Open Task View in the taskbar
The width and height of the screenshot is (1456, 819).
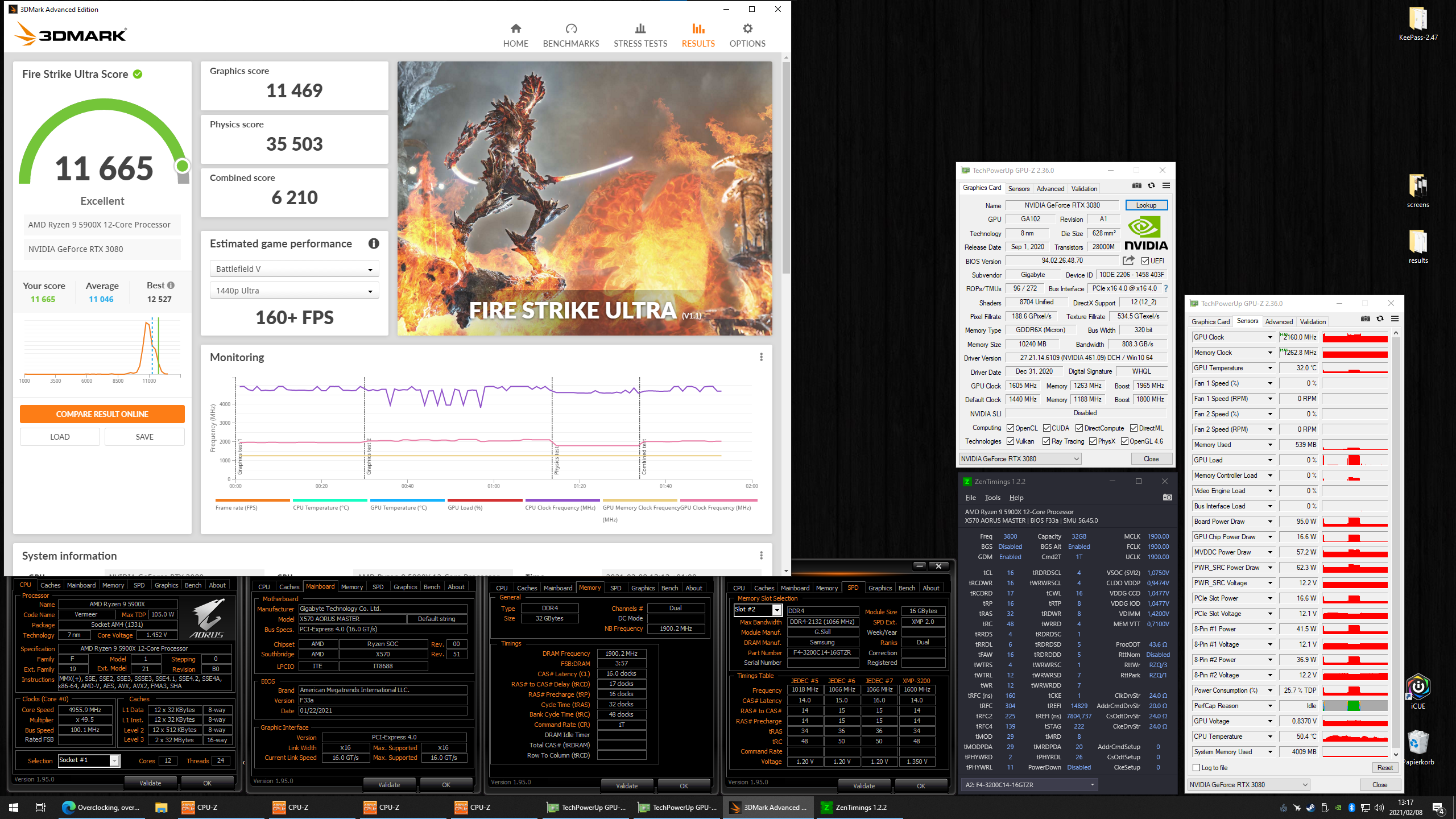pos(41,807)
